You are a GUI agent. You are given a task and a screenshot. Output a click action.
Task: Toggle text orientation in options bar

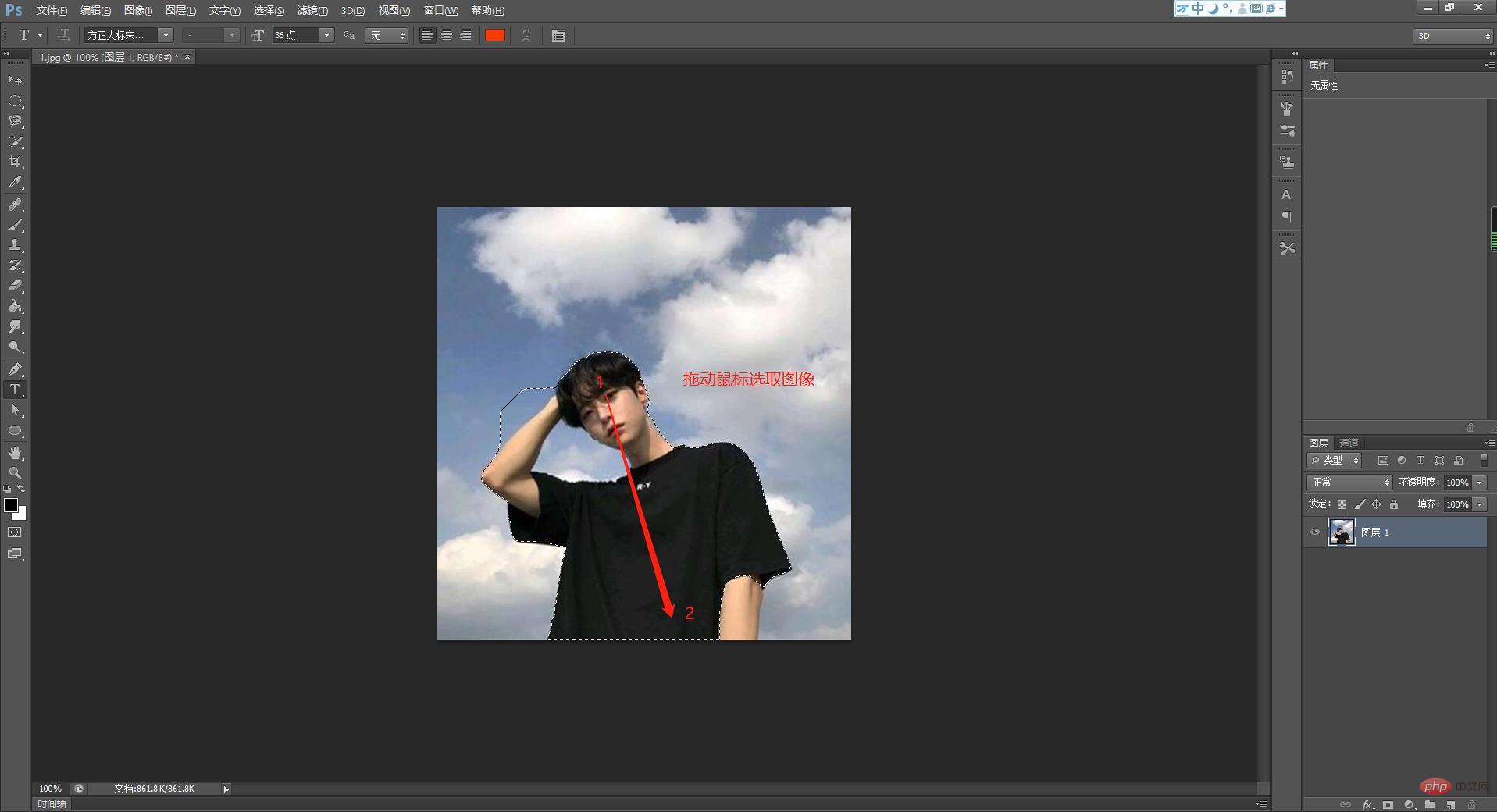63,35
